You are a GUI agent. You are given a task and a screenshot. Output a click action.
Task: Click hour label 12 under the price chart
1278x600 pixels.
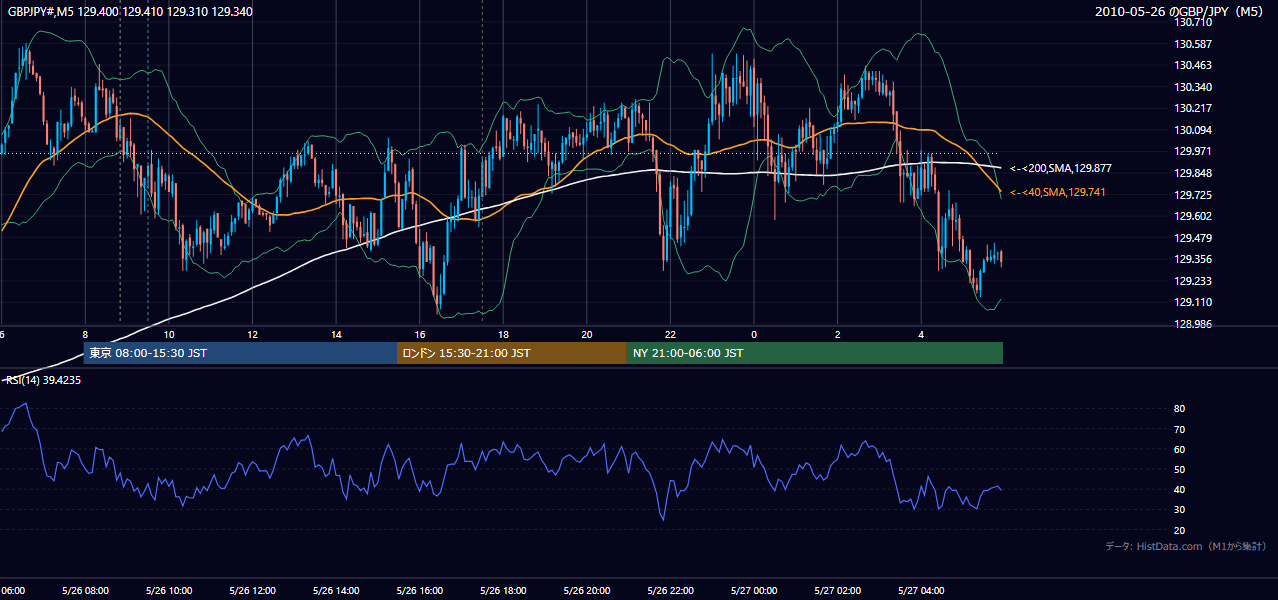tap(252, 335)
